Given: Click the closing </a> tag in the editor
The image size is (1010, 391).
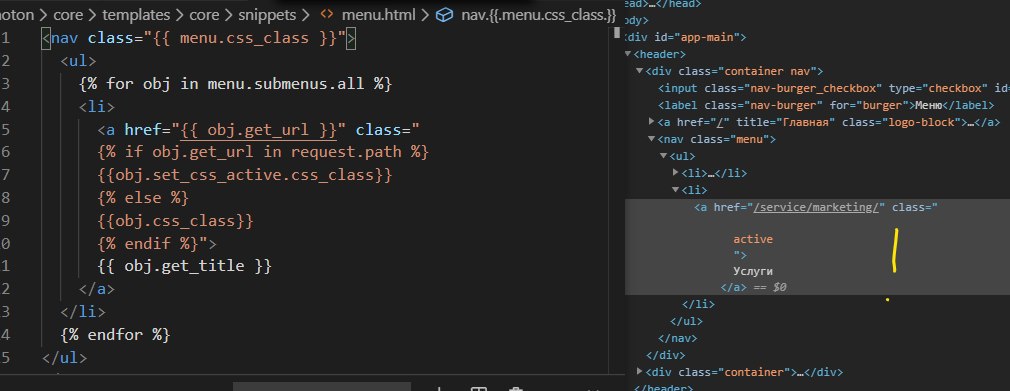Looking at the screenshot, I should [97, 289].
